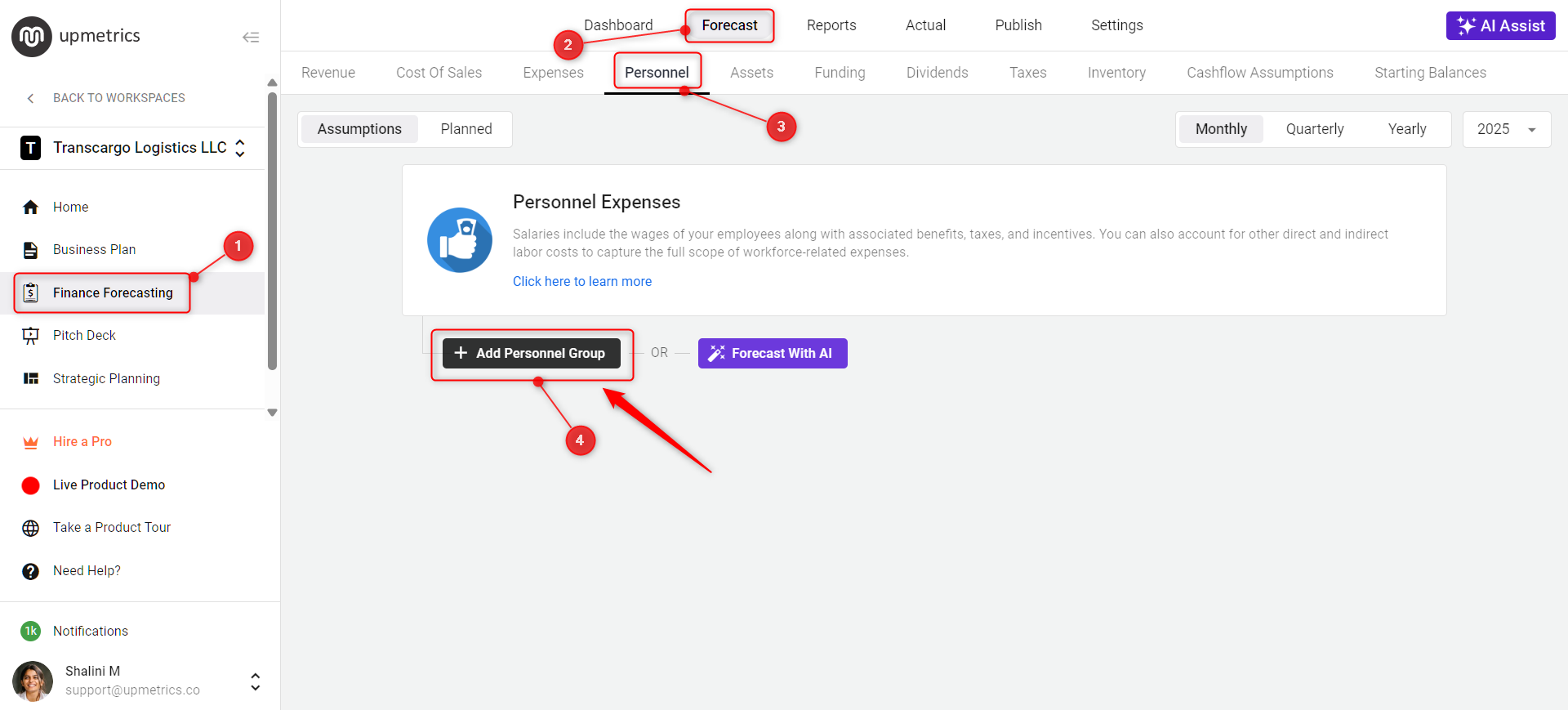This screenshot has width=1568, height=710.
Task: Click the Need Help question mark icon
Action: (30, 571)
